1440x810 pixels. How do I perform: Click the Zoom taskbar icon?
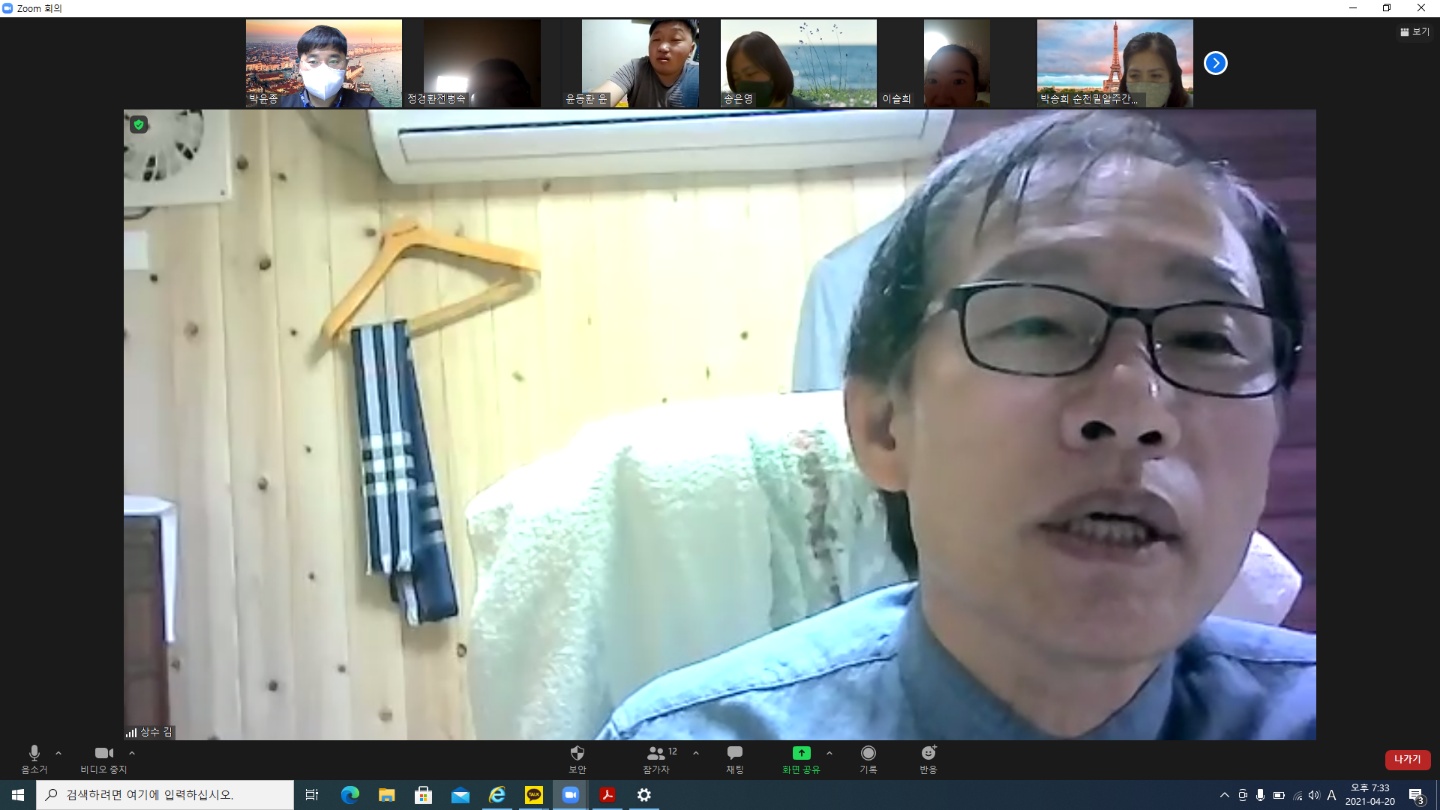(571, 795)
